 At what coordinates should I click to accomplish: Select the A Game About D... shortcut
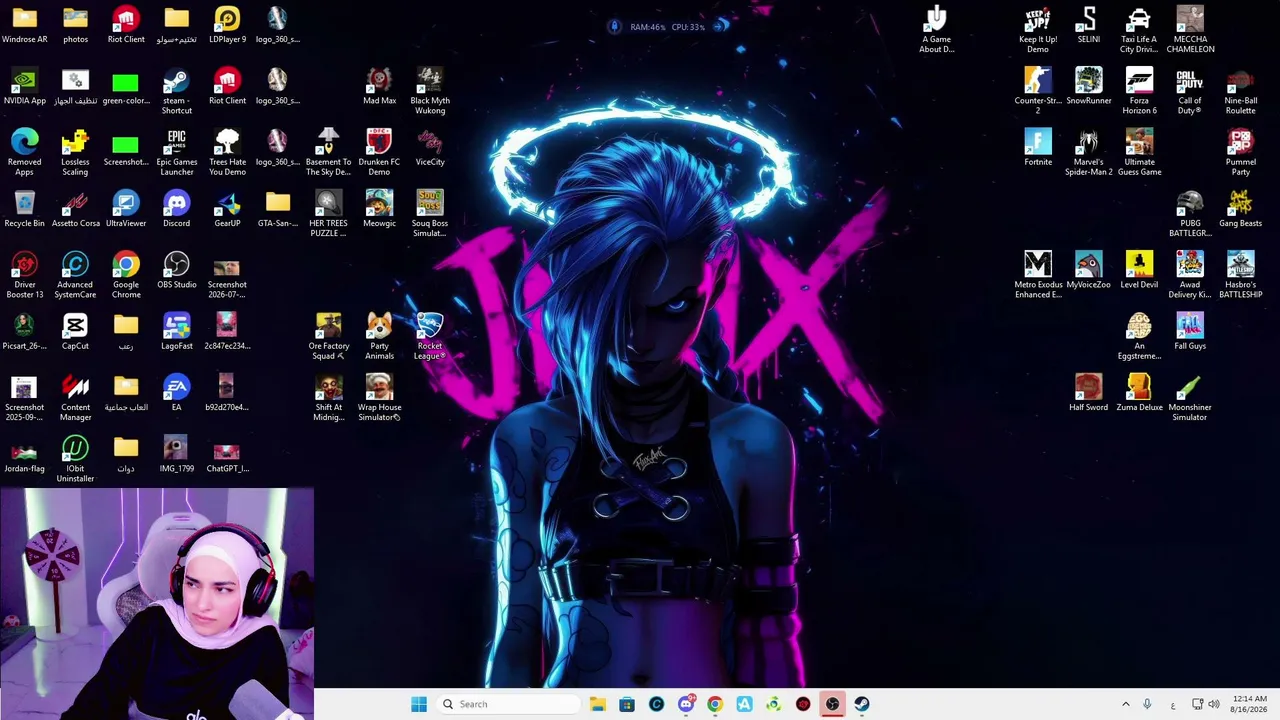[x=936, y=31]
